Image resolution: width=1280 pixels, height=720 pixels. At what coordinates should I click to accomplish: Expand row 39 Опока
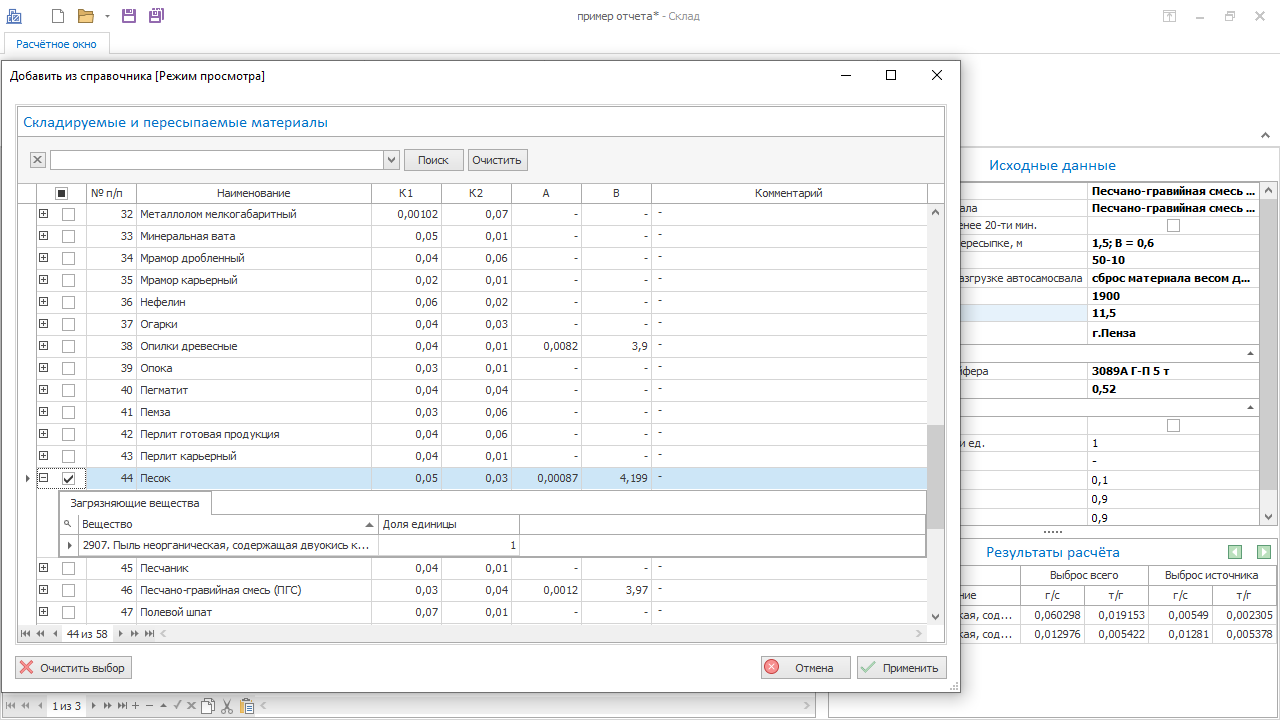pos(43,368)
